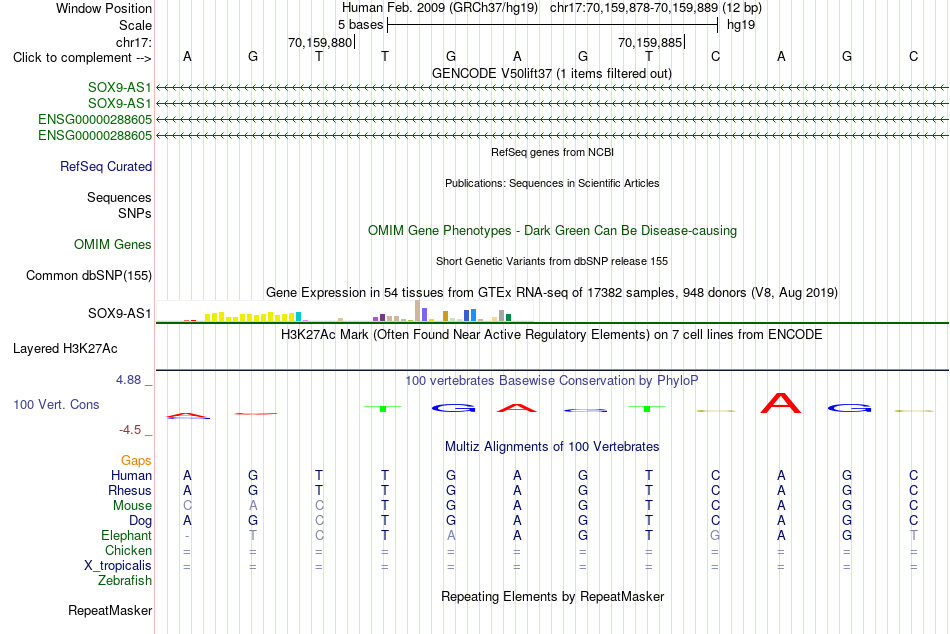Click the Common dbSNP(155) track label
The image size is (950, 634).
pos(89,275)
